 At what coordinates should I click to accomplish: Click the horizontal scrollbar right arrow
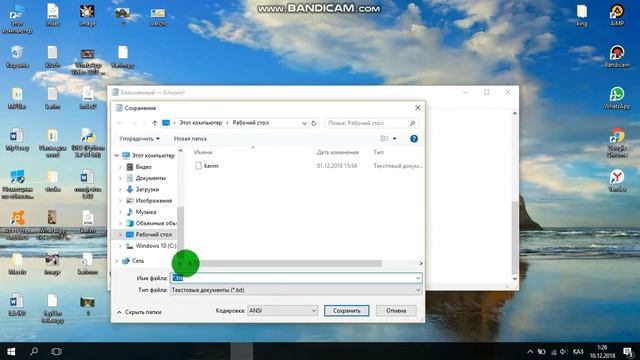(421, 264)
